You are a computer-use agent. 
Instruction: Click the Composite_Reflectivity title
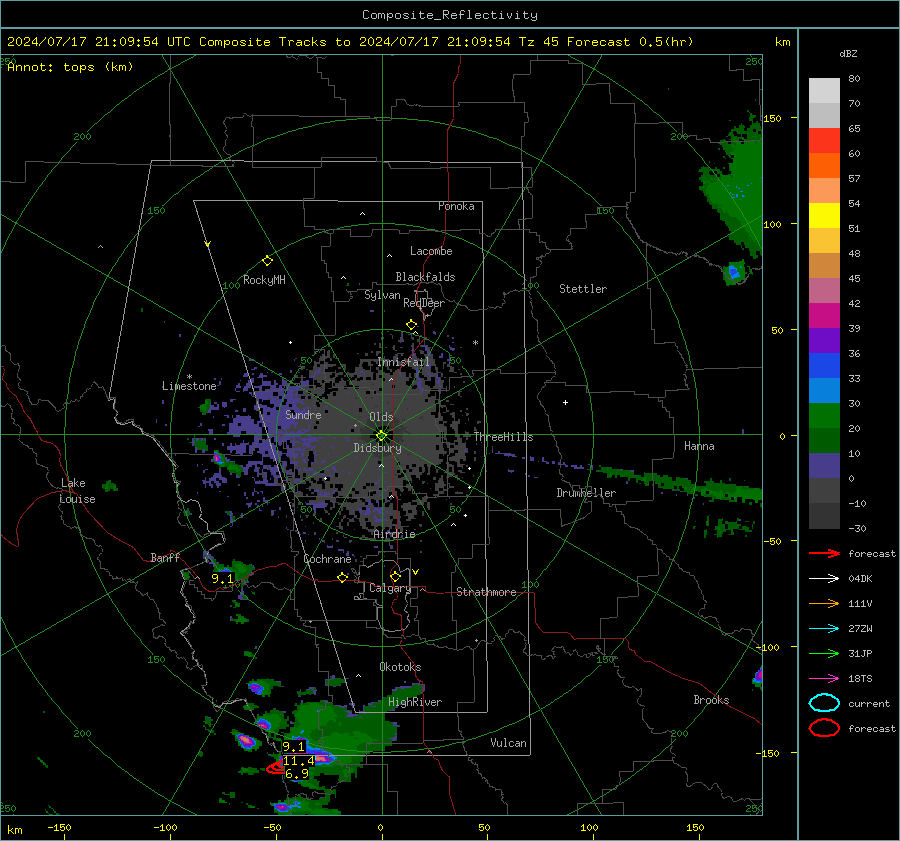450,15
